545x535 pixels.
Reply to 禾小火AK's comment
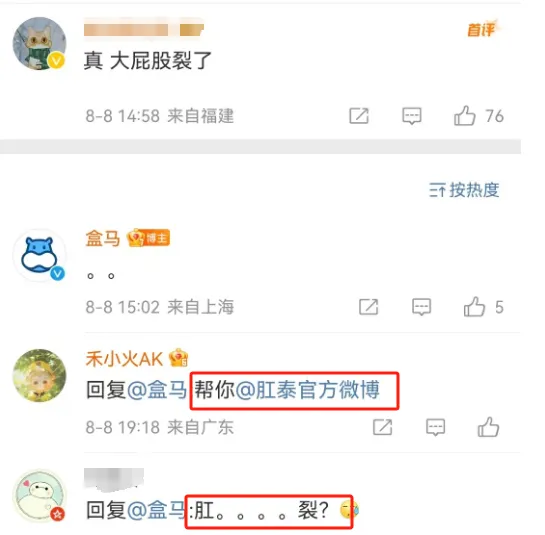point(436,427)
